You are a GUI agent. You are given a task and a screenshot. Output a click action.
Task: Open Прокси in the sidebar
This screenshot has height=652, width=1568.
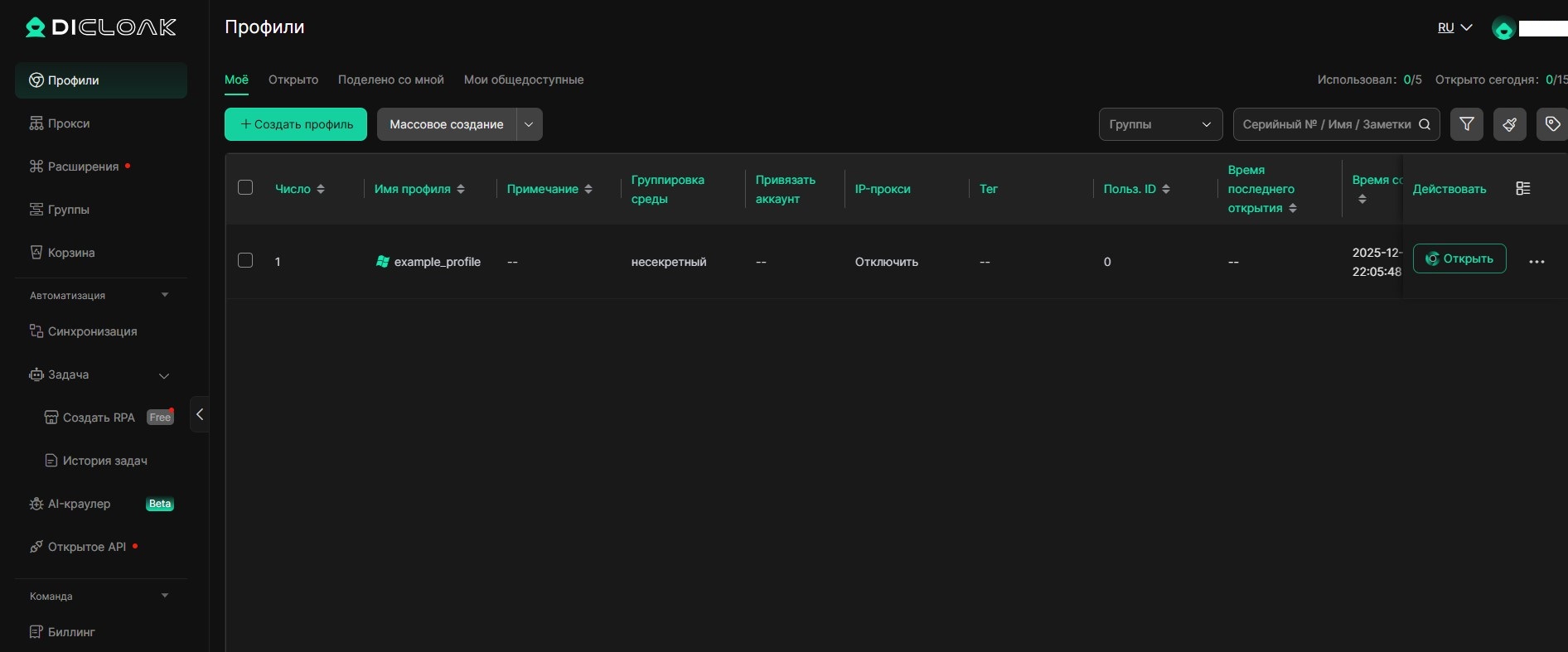[69, 123]
